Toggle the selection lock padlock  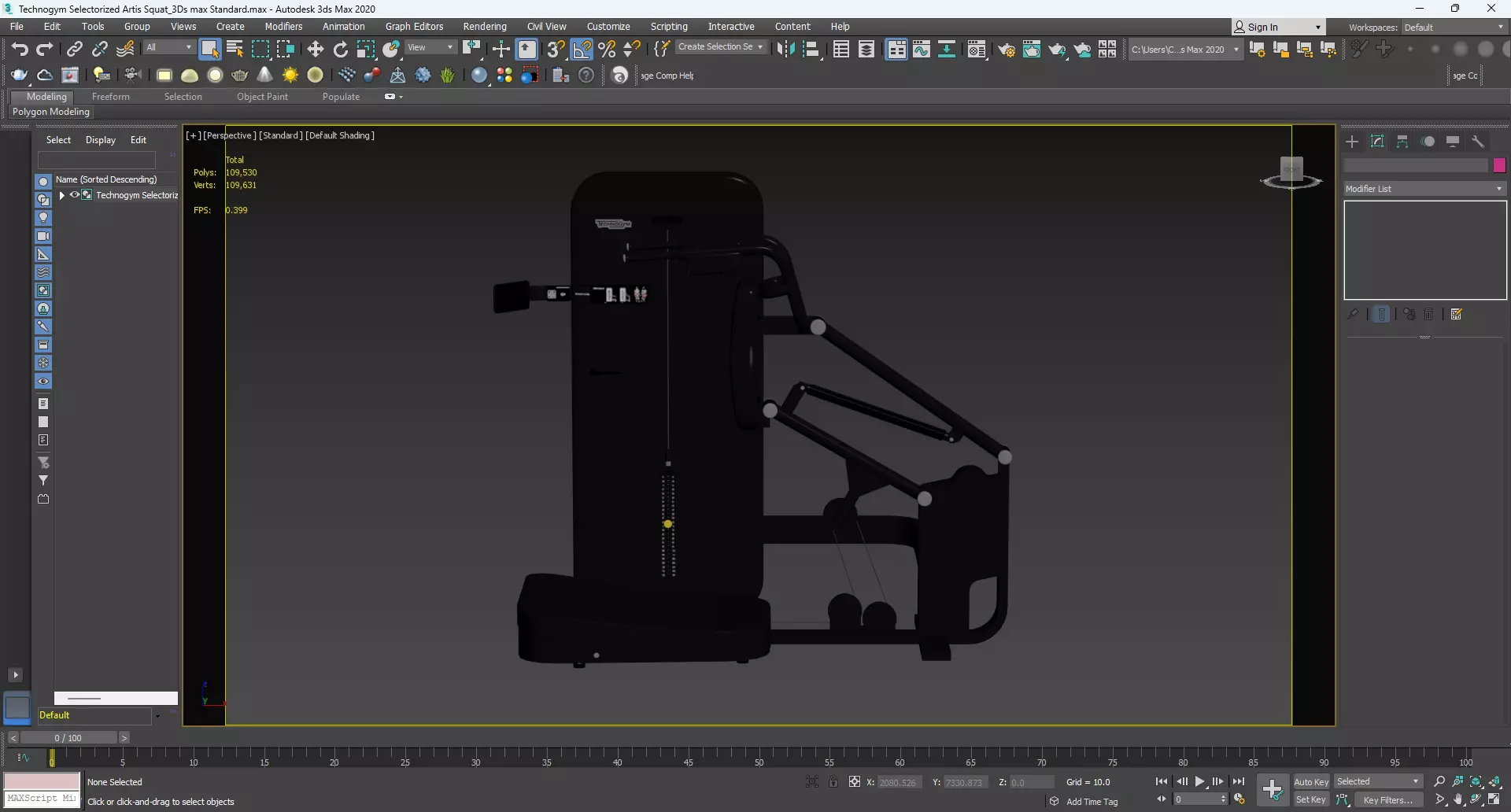[833, 782]
